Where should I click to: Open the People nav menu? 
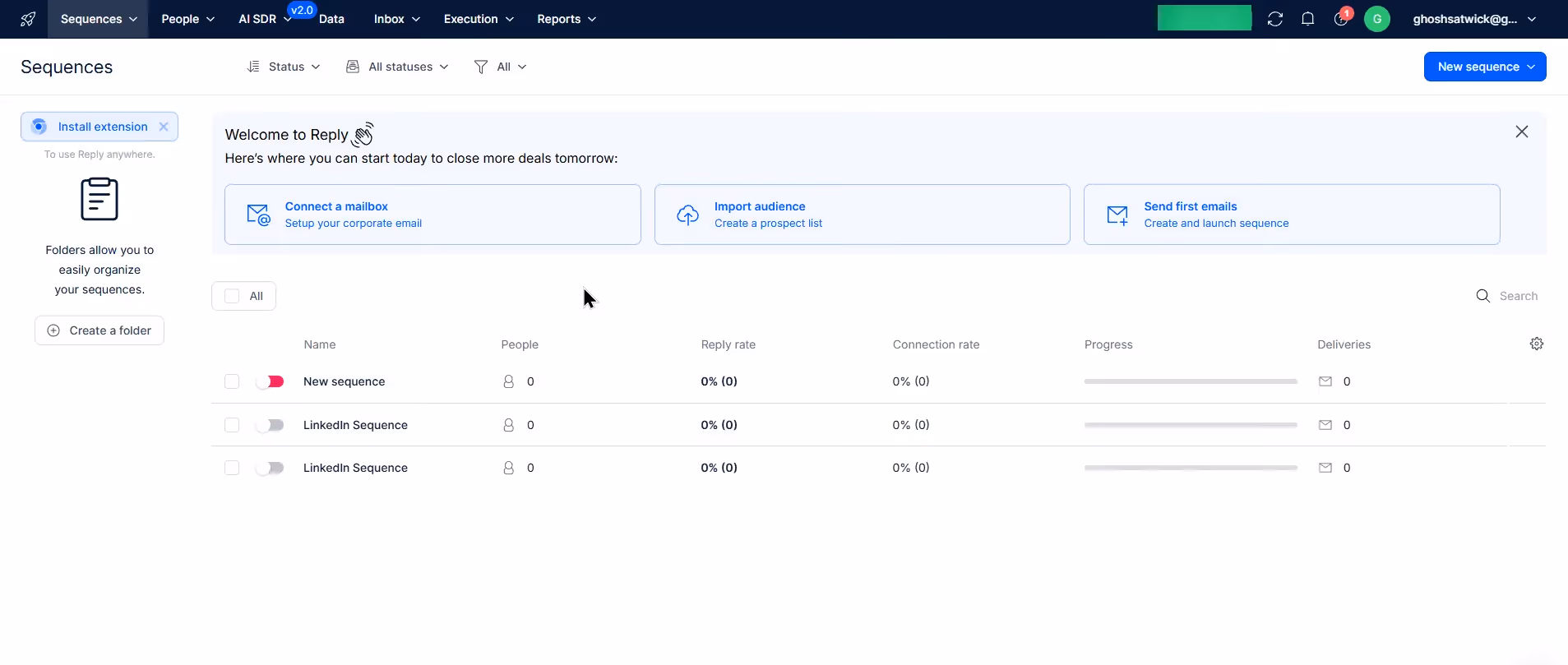coord(187,19)
